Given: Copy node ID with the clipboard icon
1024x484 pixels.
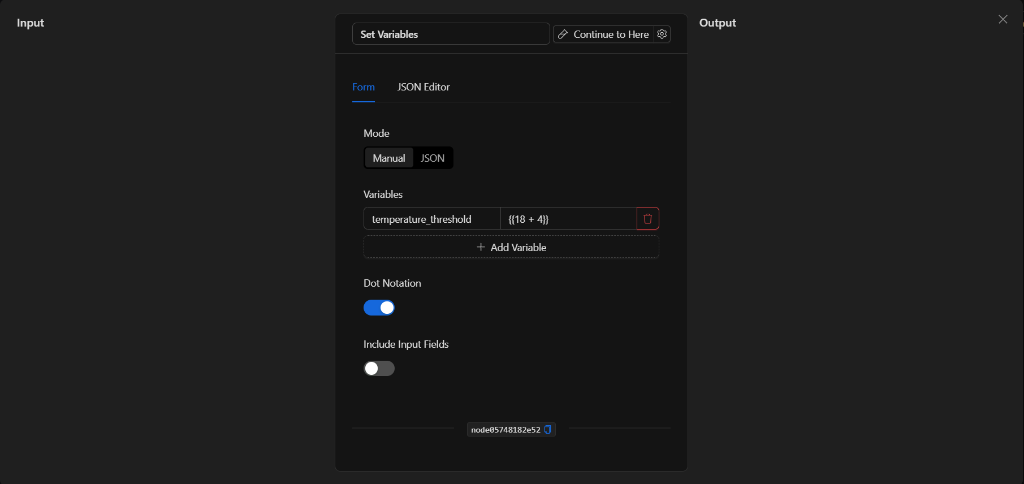Looking at the screenshot, I should (548, 430).
